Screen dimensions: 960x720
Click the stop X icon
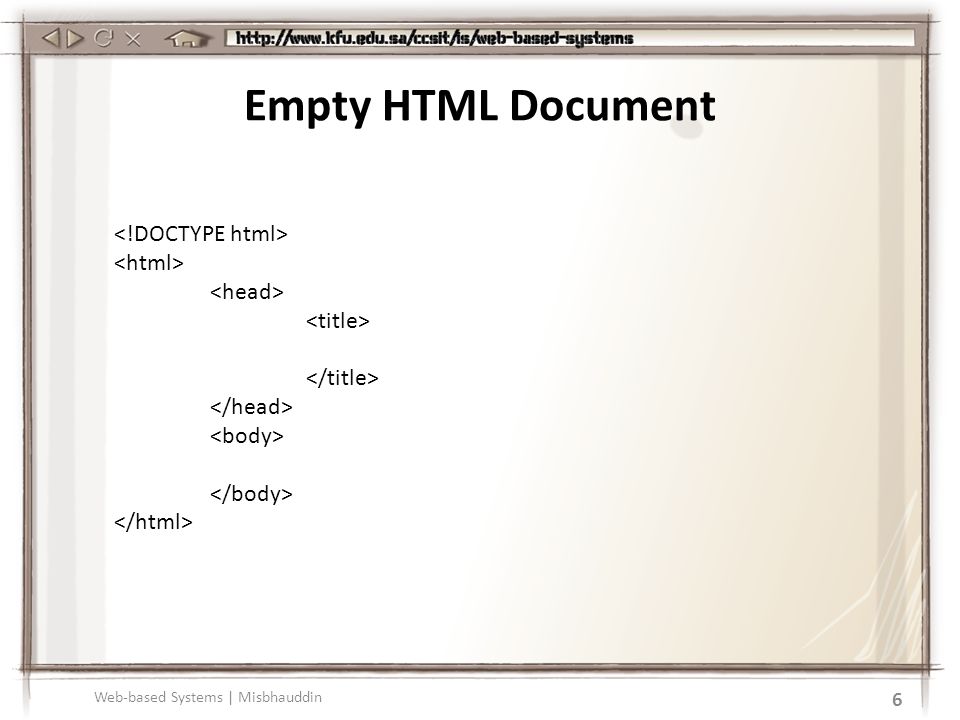click(x=132, y=40)
